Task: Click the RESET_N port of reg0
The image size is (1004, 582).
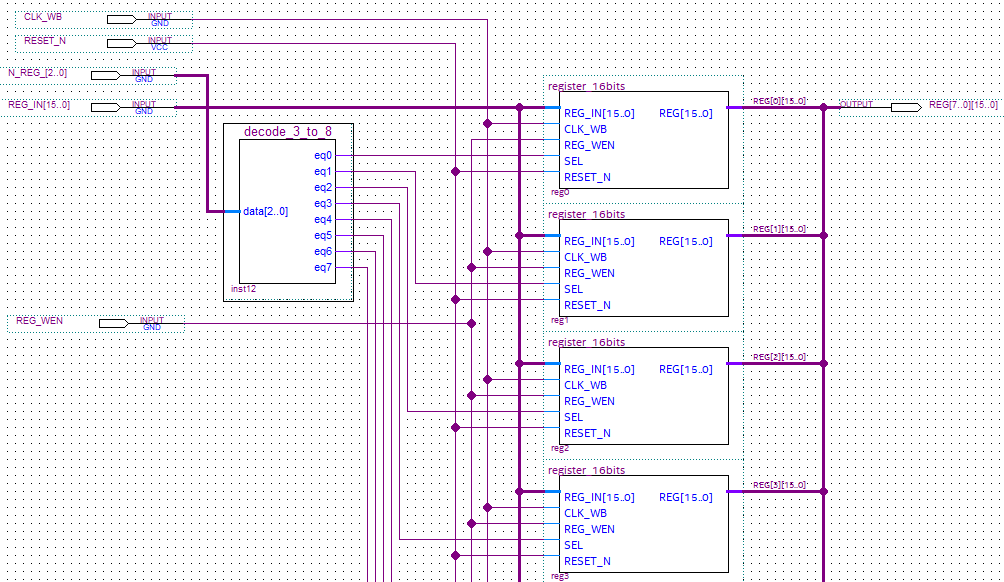Action: [x=587, y=177]
